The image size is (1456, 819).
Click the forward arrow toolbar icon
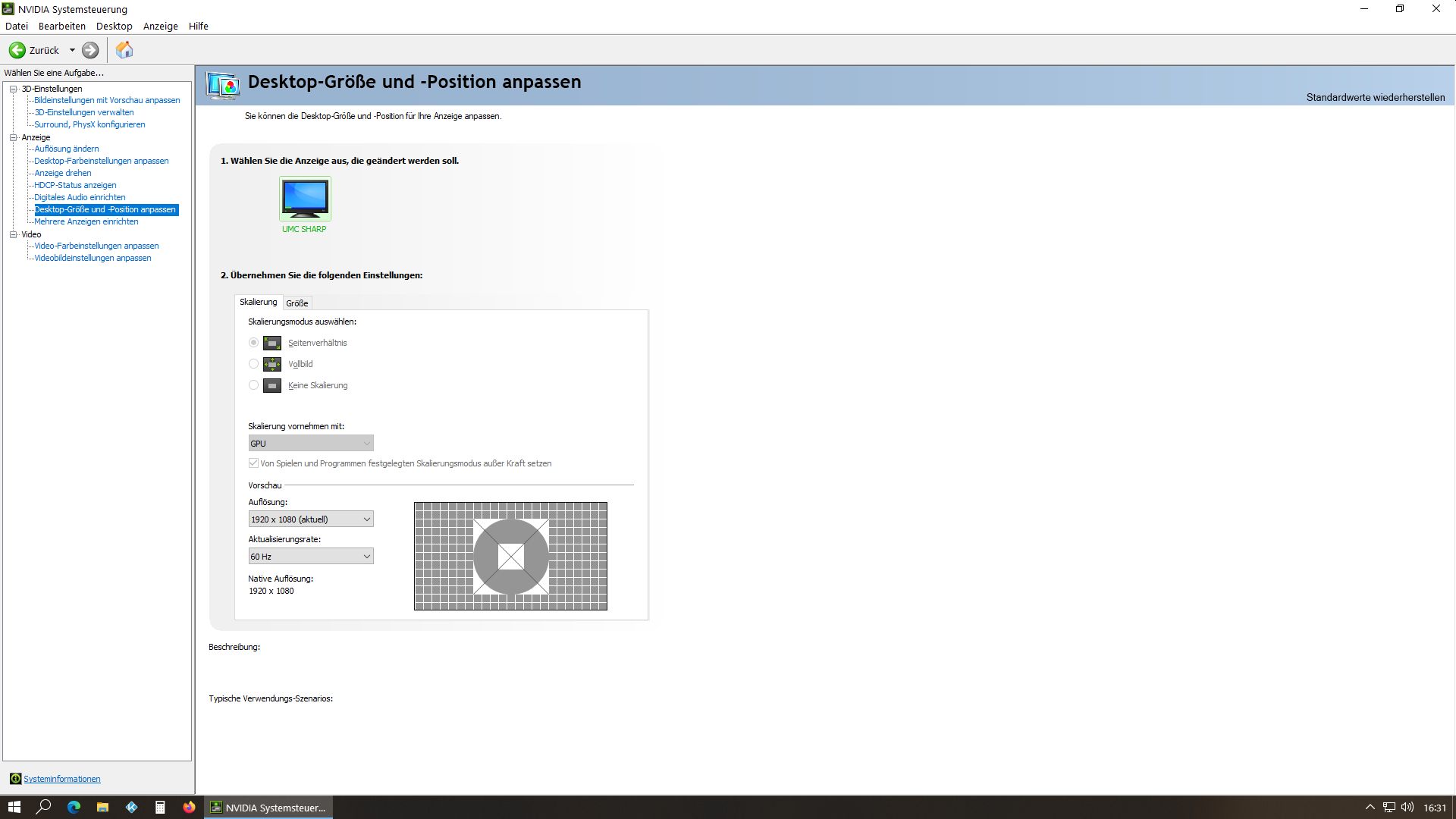(90, 50)
